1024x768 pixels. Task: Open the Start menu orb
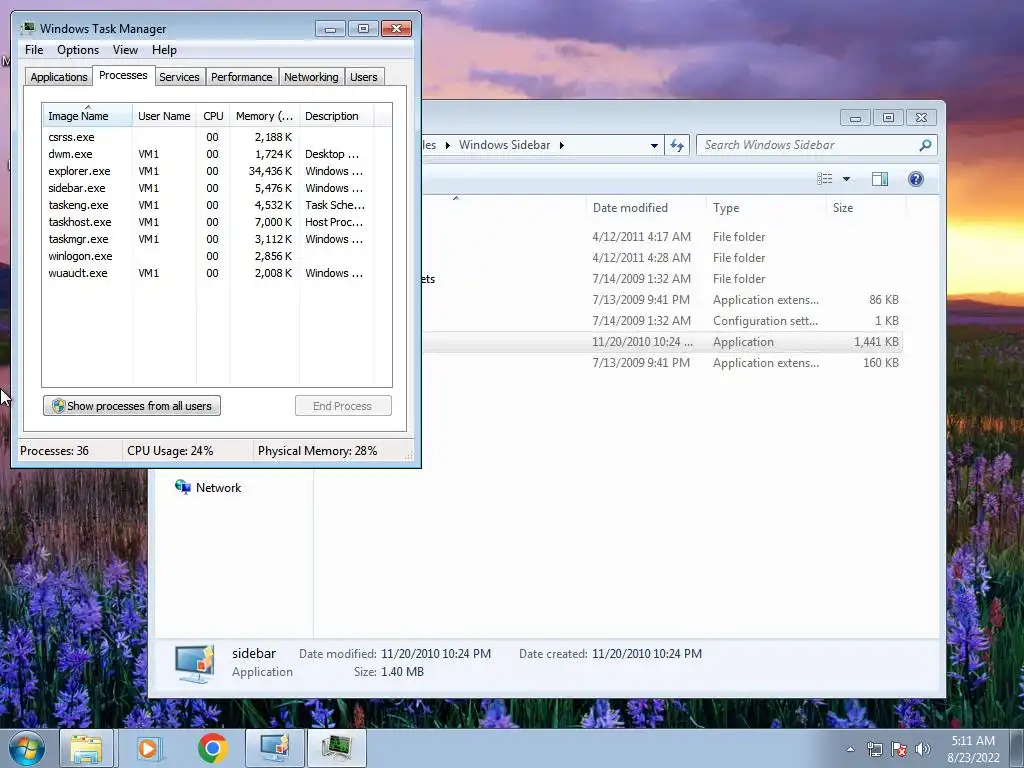[x=27, y=748]
